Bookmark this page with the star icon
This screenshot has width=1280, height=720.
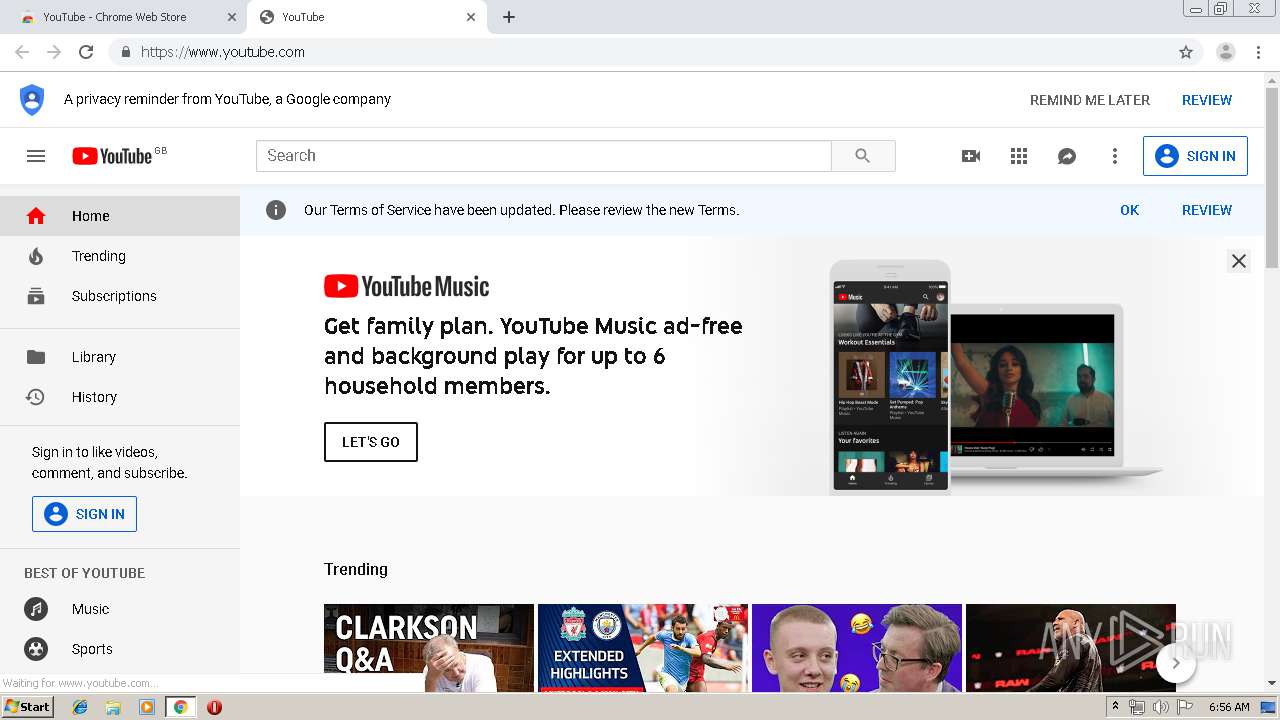coord(1186,52)
